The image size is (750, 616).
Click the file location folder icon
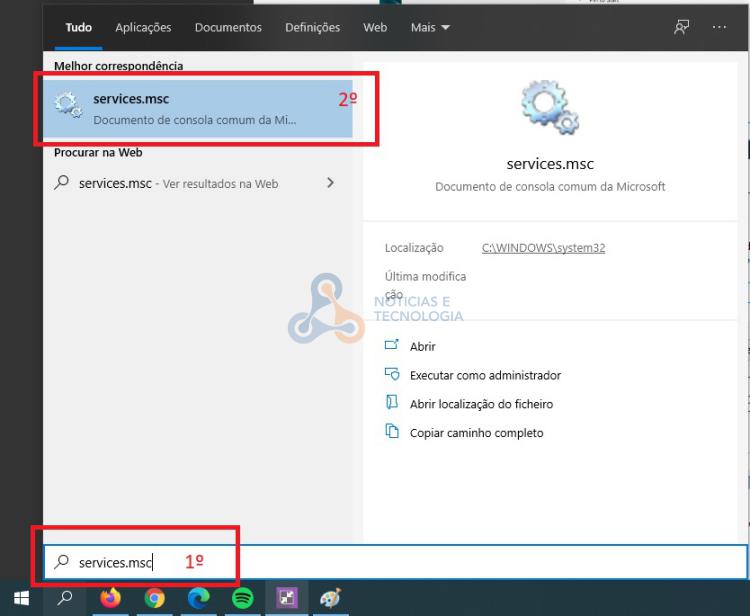point(392,402)
